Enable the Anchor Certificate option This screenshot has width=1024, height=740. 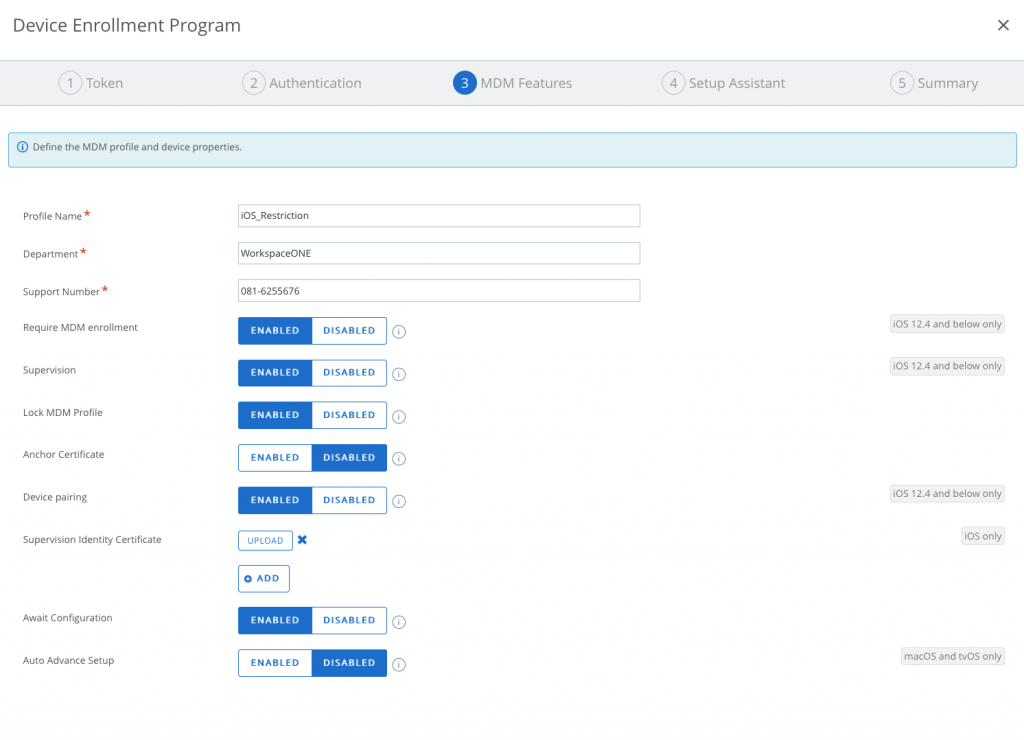275,458
